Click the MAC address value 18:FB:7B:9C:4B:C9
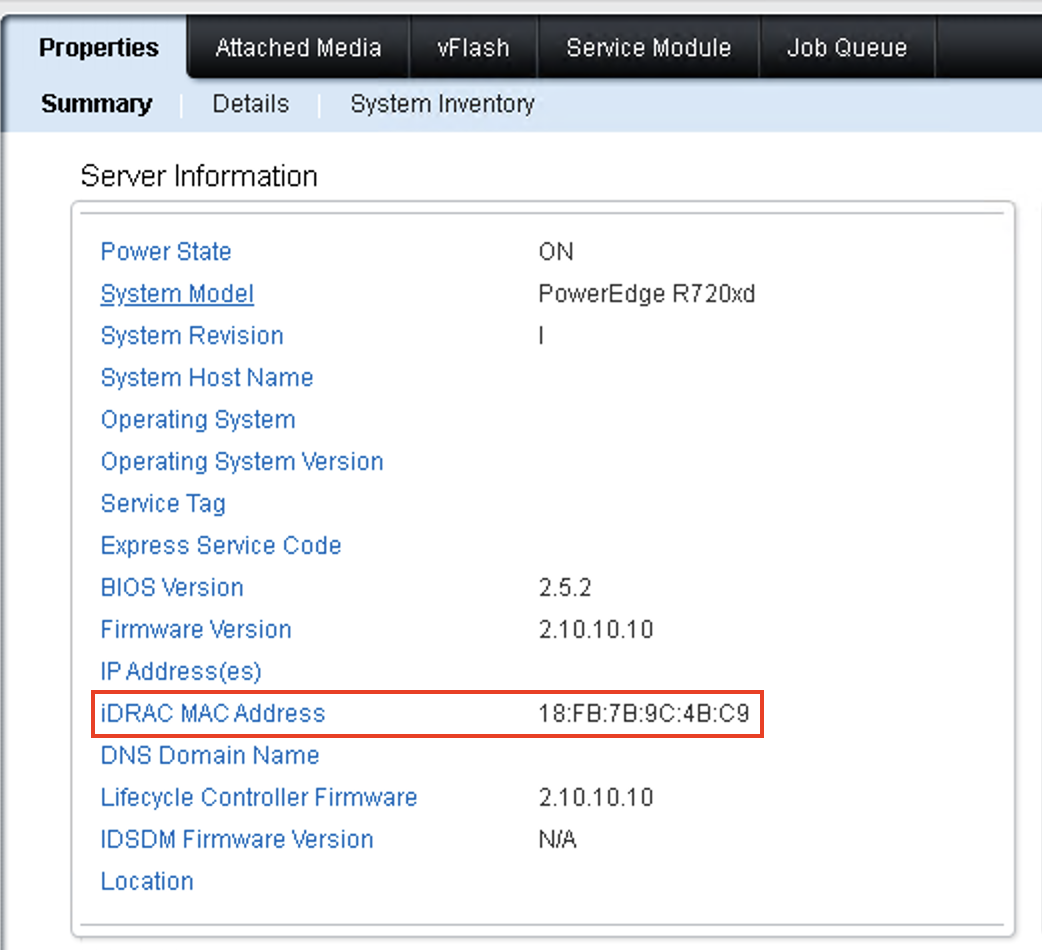This screenshot has width=1042, height=950. [x=644, y=714]
